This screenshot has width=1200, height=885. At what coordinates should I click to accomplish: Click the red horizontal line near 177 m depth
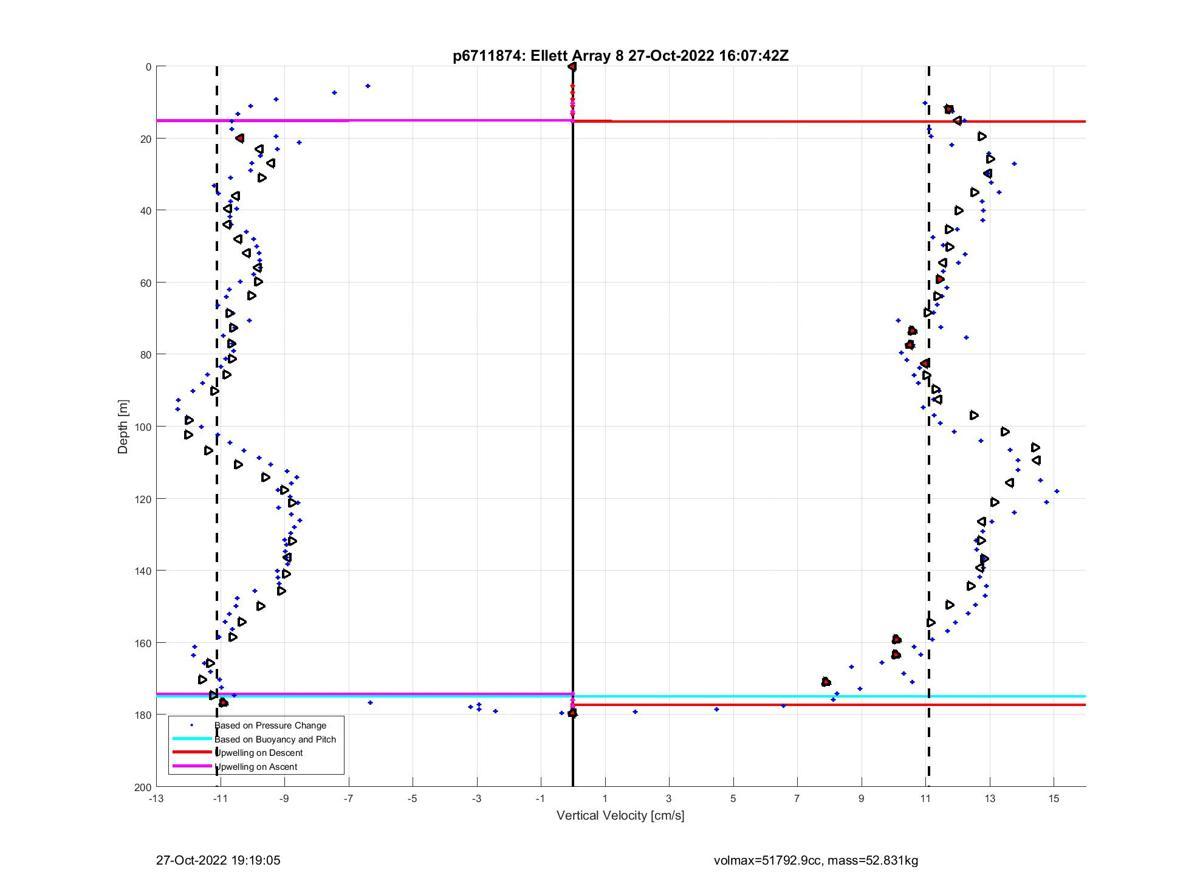(830, 705)
